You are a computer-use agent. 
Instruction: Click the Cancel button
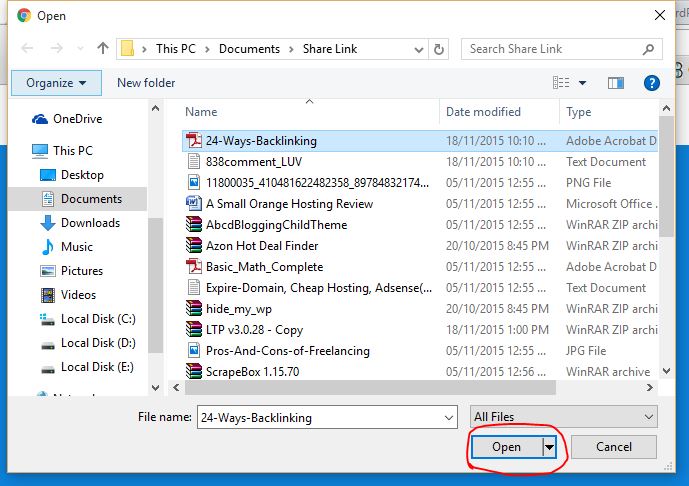tap(614, 447)
